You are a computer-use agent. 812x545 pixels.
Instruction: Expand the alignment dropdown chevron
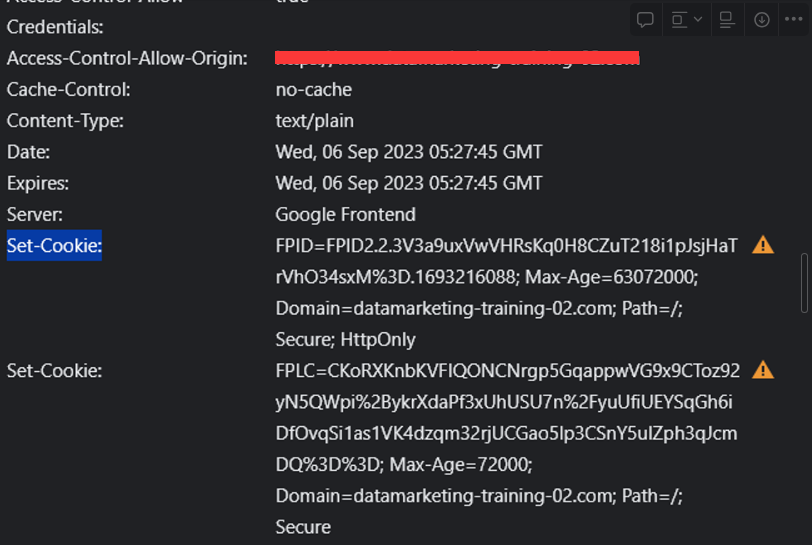click(698, 20)
